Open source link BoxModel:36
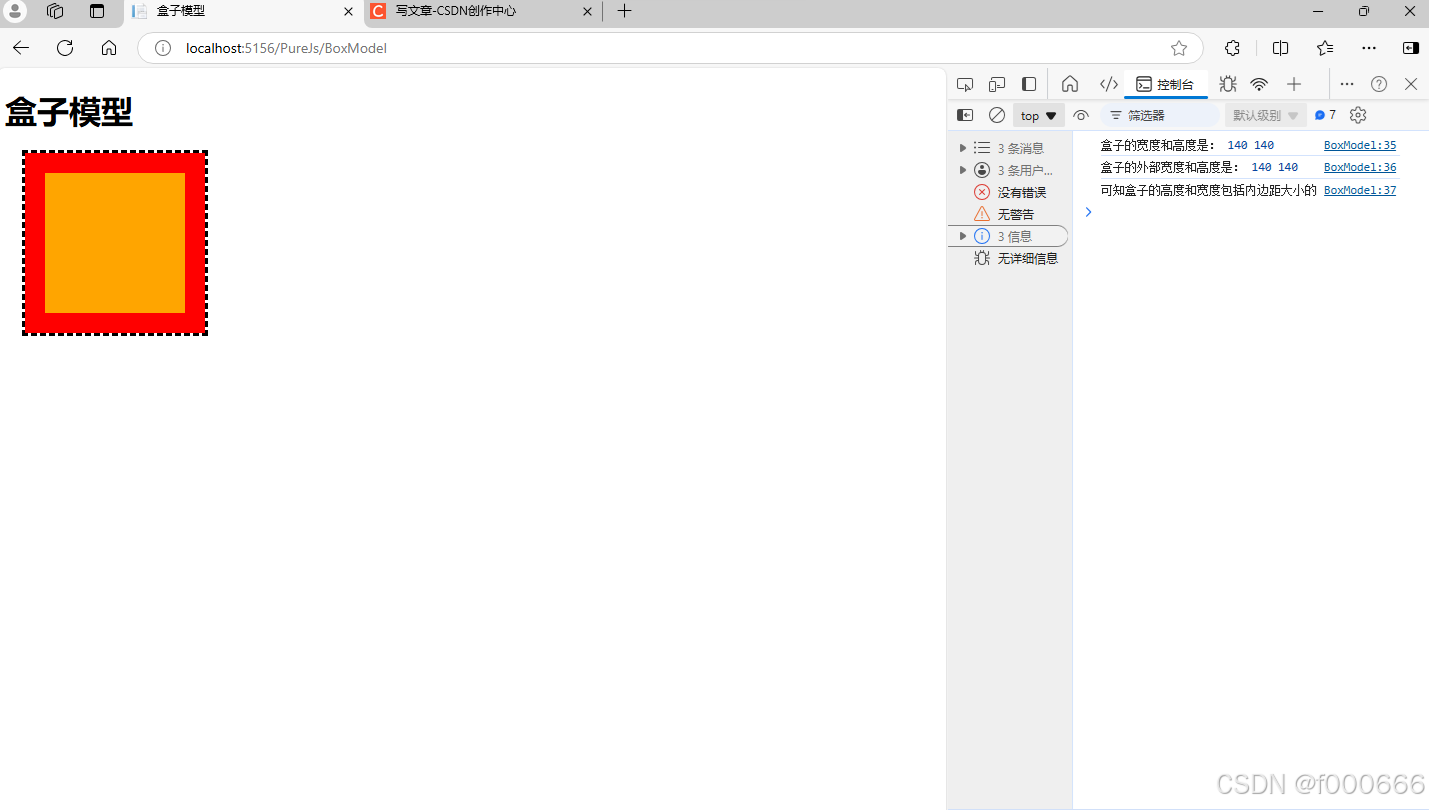The width and height of the screenshot is (1429, 810). point(1360,167)
